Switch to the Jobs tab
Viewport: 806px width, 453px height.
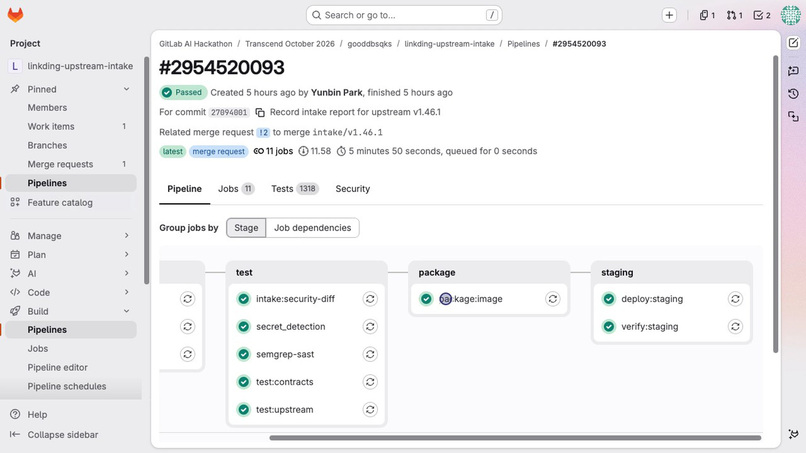(x=236, y=189)
